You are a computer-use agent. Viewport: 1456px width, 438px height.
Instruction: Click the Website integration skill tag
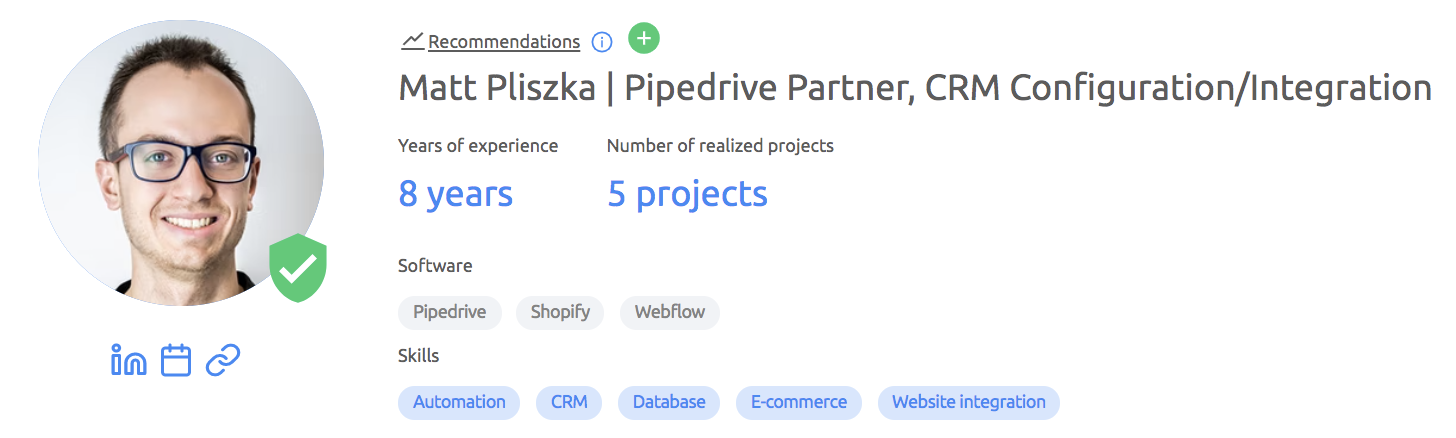tap(968, 402)
